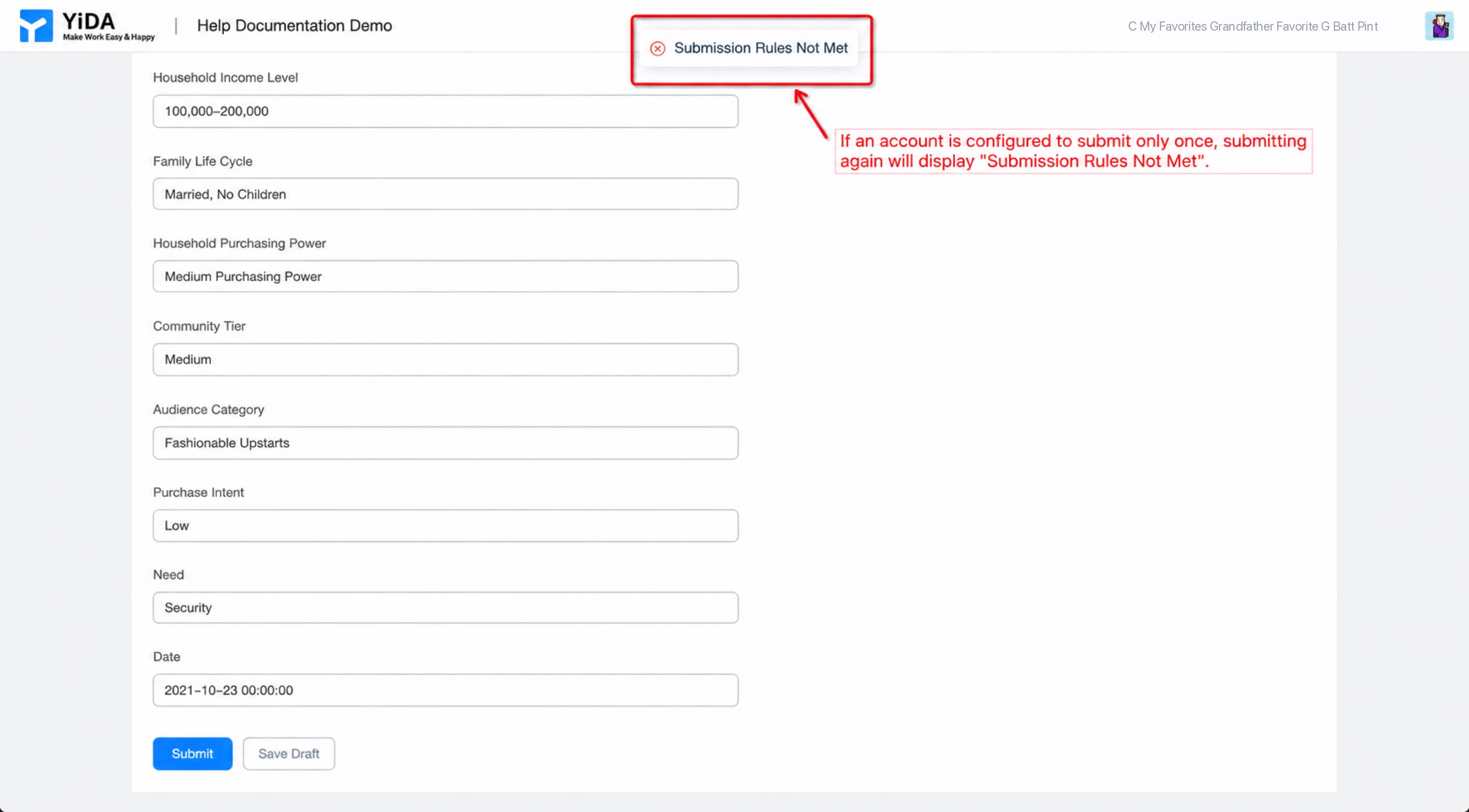The width and height of the screenshot is (1469, 812).
Task: Open the Date field picker
Action: pyautogui.click(x=445, y=691)
